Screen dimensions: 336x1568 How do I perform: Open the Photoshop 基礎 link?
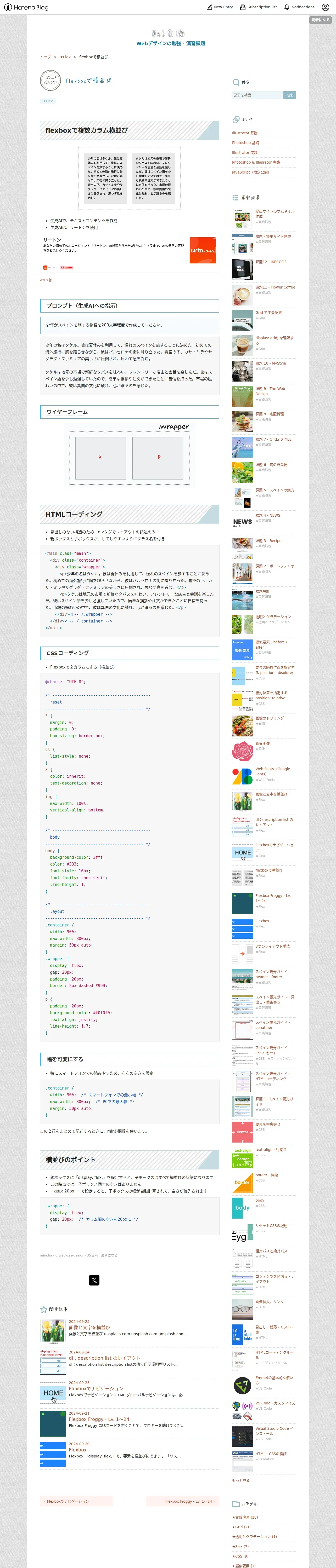pos(245,143)
